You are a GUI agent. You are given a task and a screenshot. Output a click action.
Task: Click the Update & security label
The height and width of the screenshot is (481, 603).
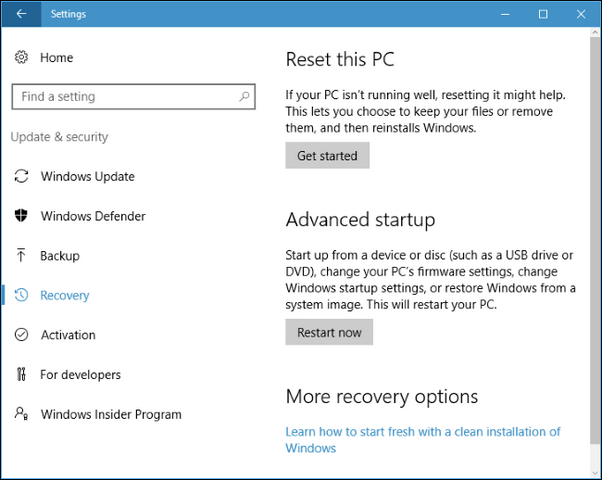coord(59,136)
